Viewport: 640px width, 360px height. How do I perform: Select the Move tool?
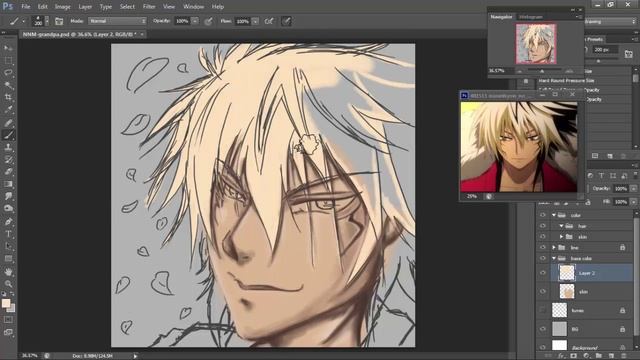pyautogui.click(x=8, y=49)
